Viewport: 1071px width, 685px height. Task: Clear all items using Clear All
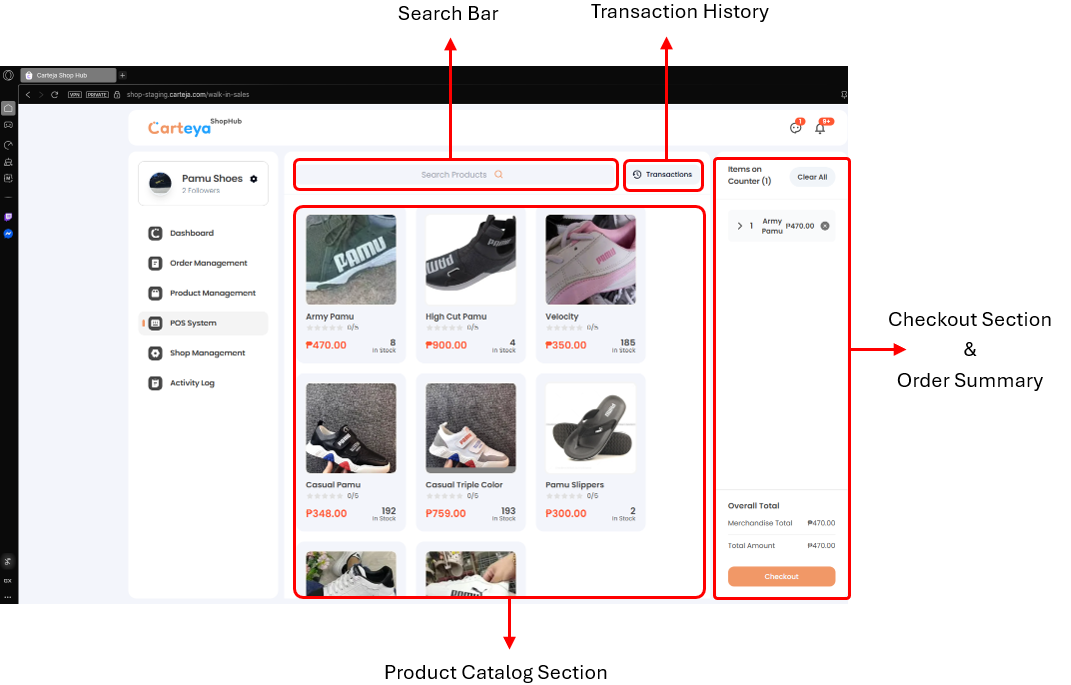(x=812, y=177)
